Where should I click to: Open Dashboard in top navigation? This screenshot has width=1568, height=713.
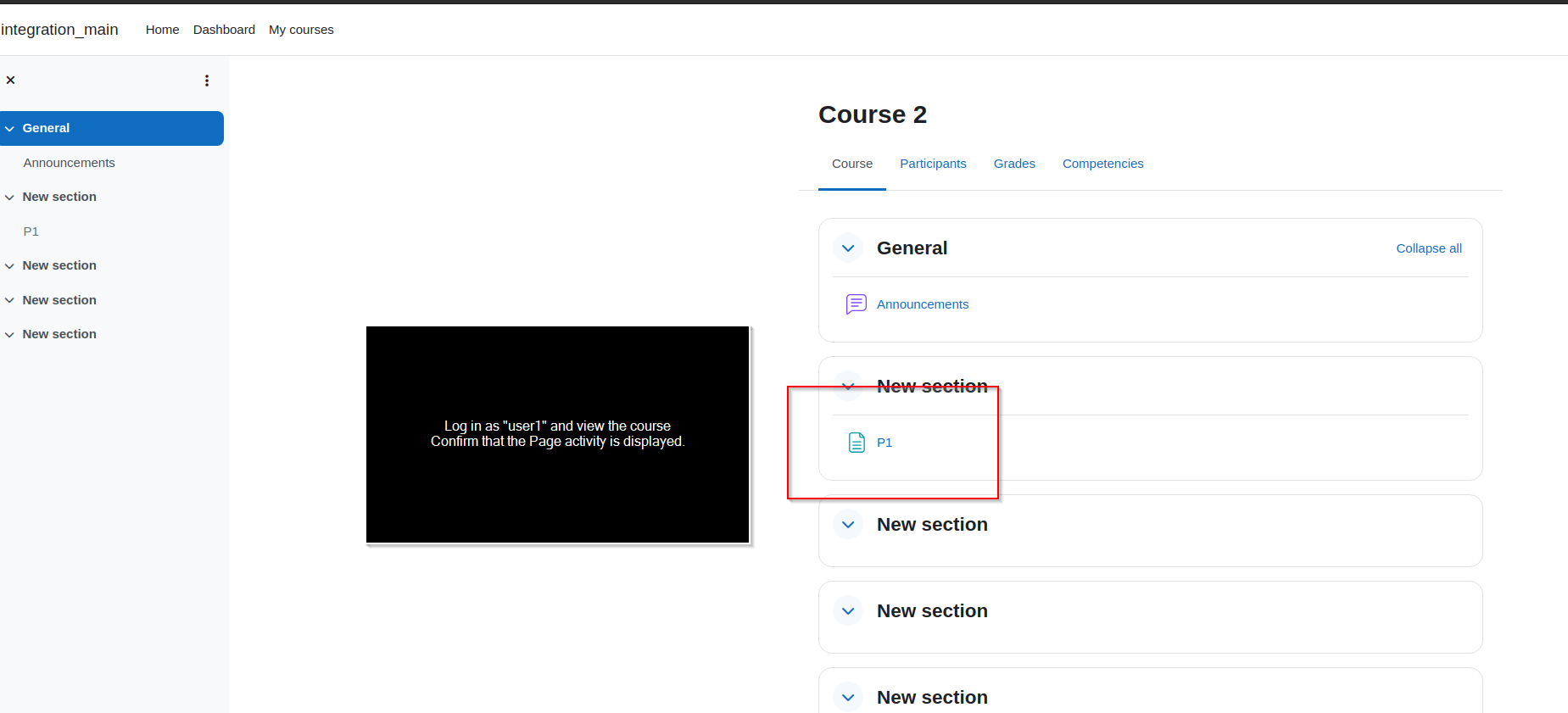pos(224,30)
